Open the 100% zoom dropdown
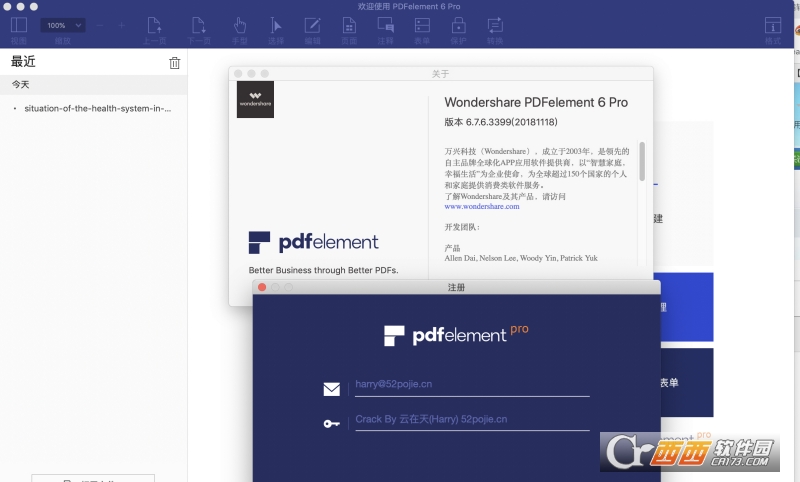The width and height of the screenshot is (800, 482). pyautogui.click(x=63, y=25)
